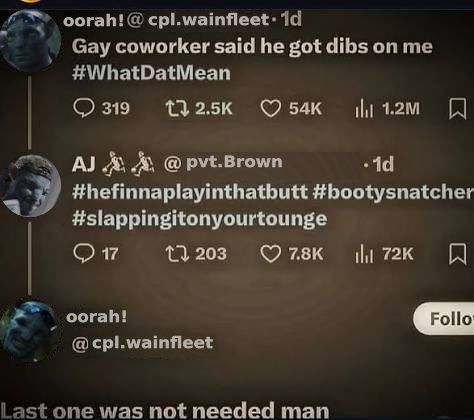Viewport: 474px width, 420px height.
Task: Open replies on the dibs coworker tweet
Action: (101, 109)
